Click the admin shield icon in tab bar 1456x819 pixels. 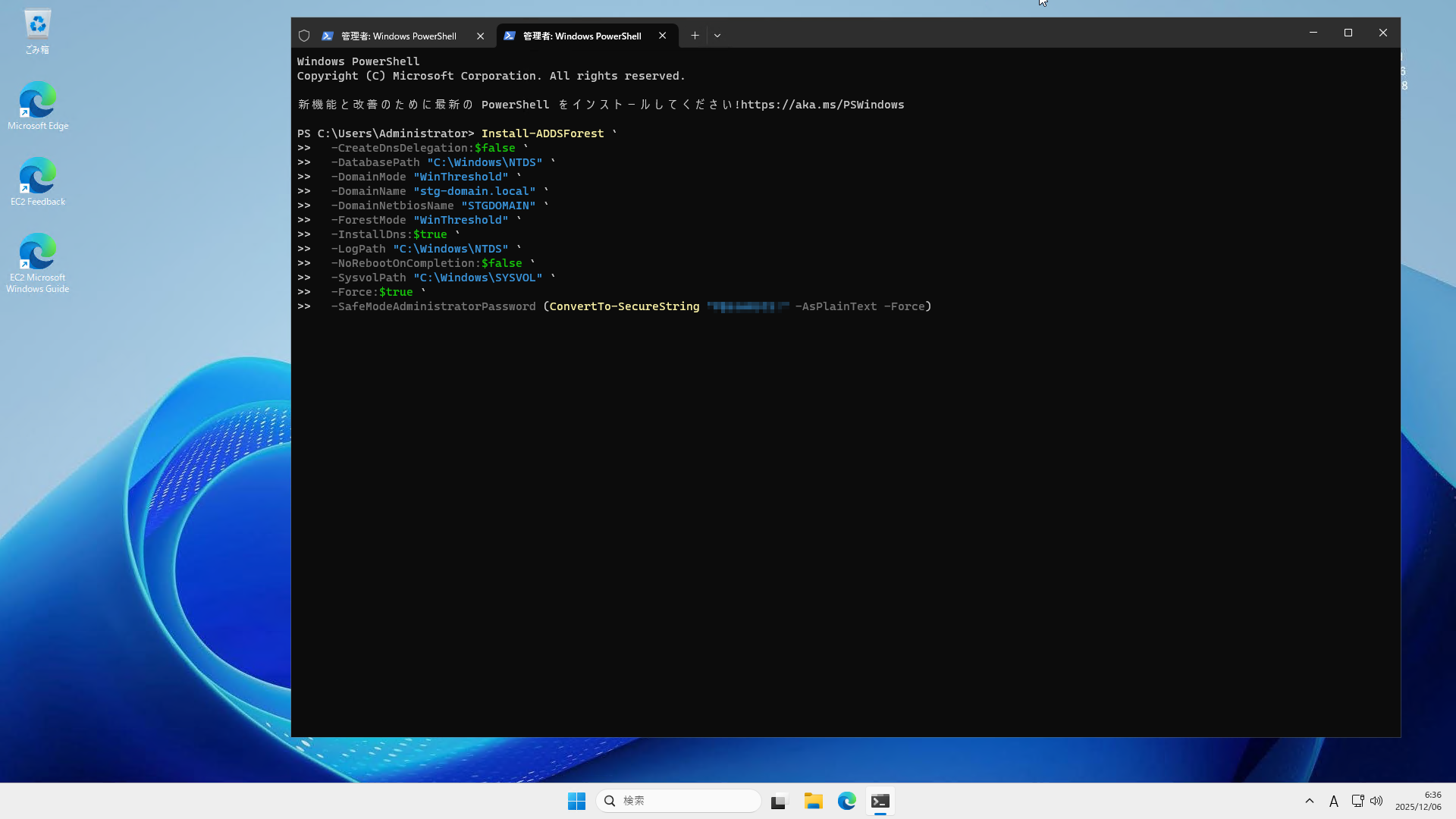coord(304,36)
